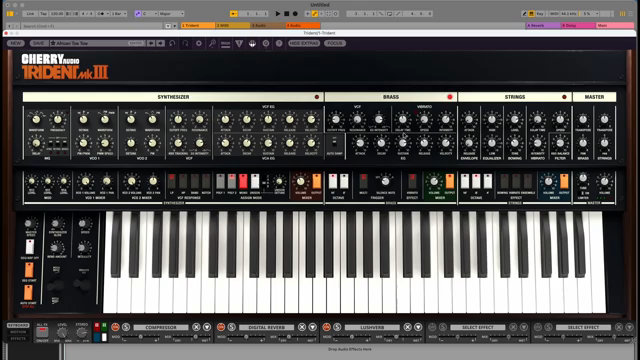This screenshot has height=360, width=640.
Task: Select the 4 Audio track tab
Action: tap(303, 25)
